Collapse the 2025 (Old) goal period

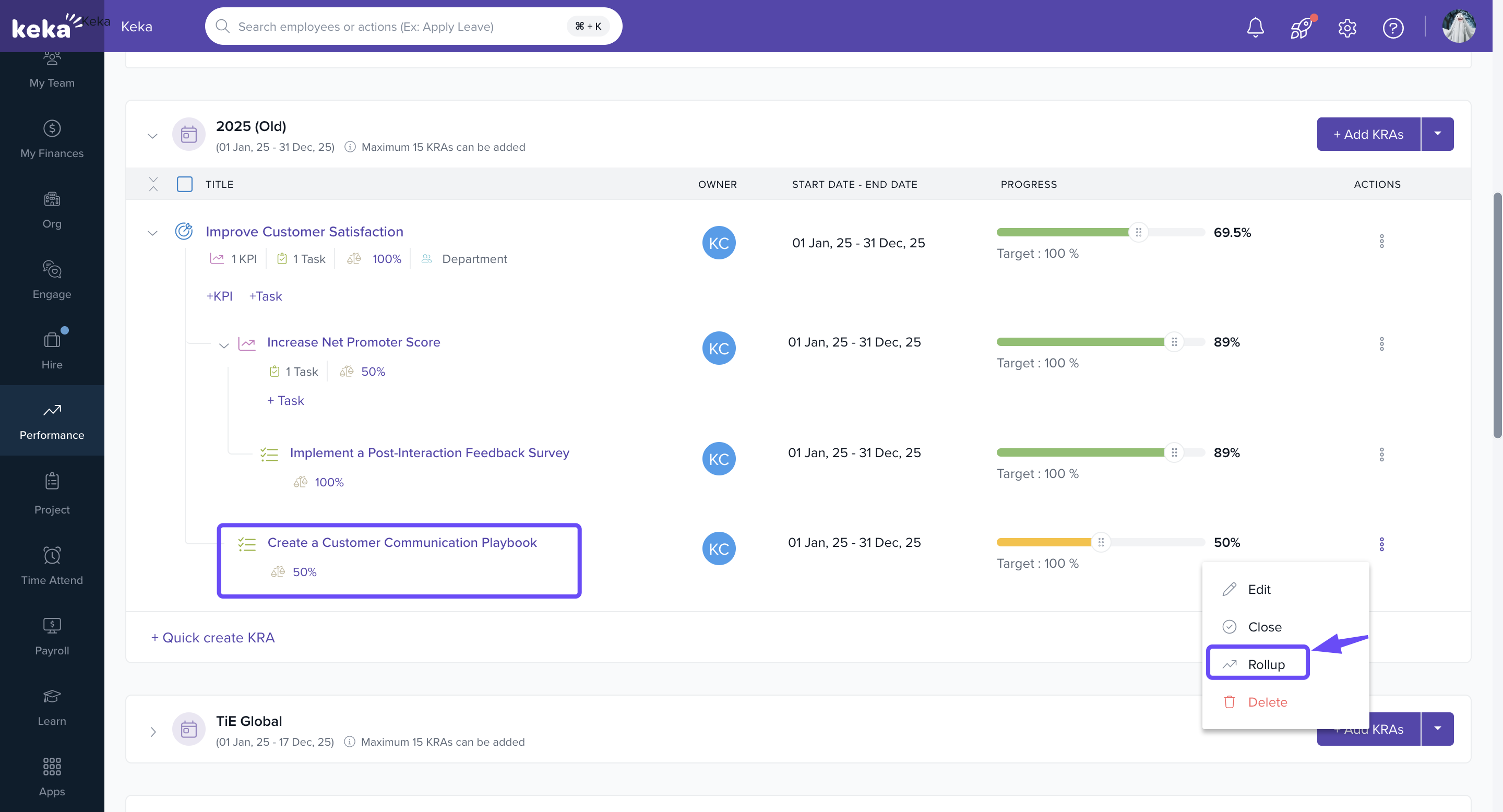click(152, 136)
